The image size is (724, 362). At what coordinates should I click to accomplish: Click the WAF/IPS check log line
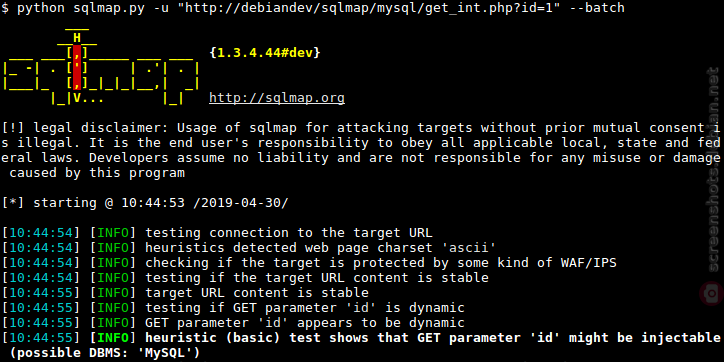(x=309, y=263)
